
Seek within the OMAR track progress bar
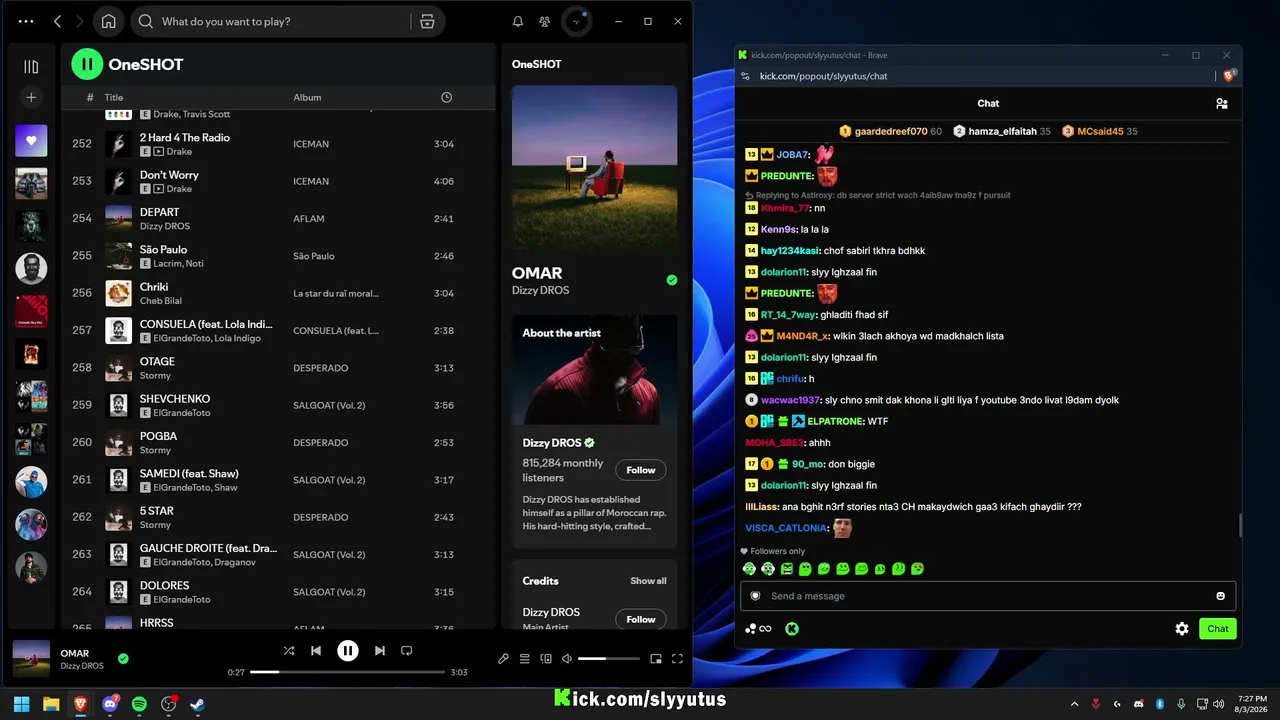(347, 672)
